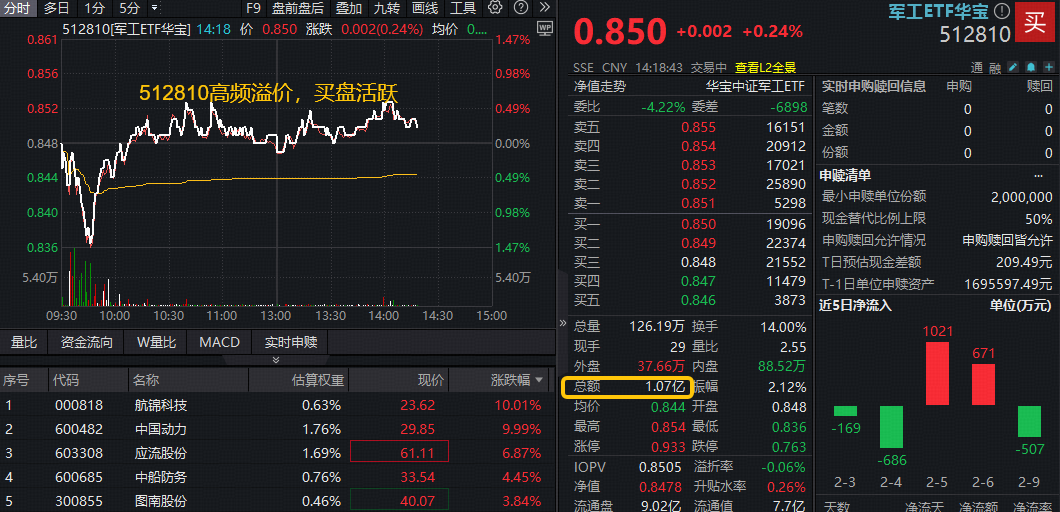Select 航锦科技 row in holdings list
Viewport: 1060px width, 512px height.
point(160,405)
